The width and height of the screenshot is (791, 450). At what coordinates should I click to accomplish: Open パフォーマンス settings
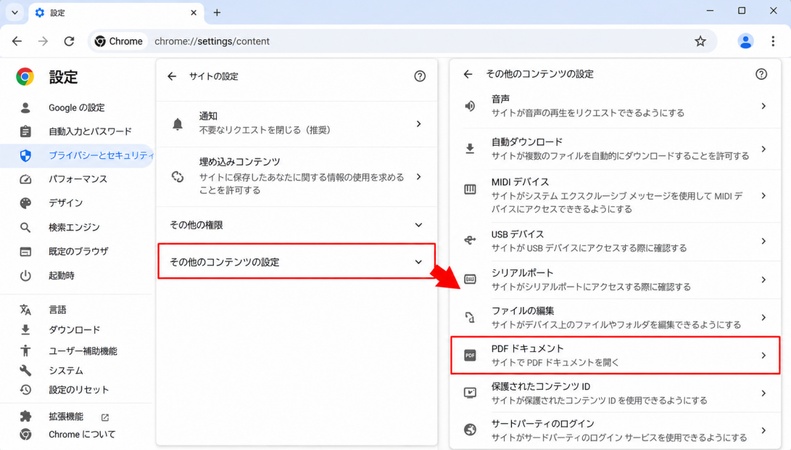click(x=78, y=179)
